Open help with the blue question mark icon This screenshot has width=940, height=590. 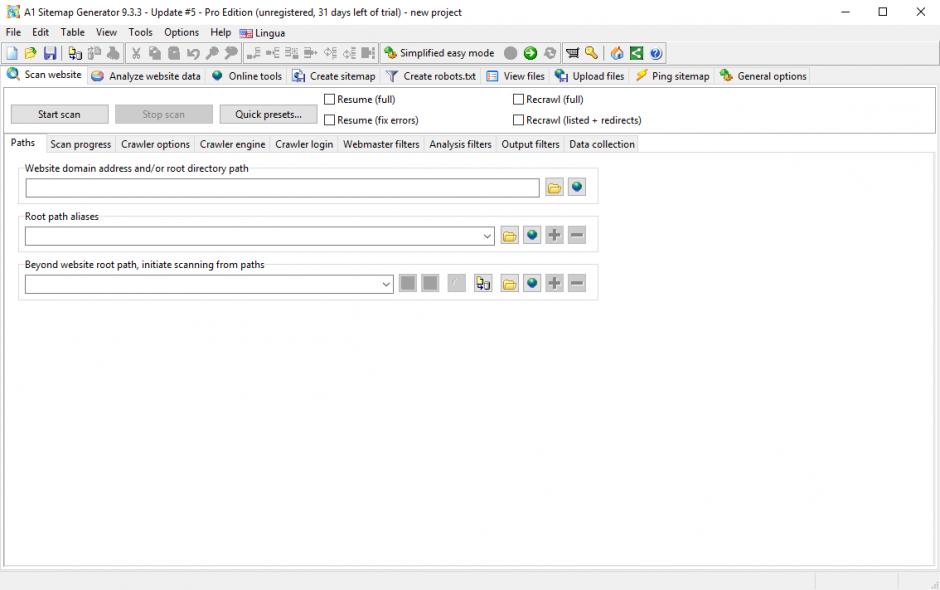(x=656, y=53)
